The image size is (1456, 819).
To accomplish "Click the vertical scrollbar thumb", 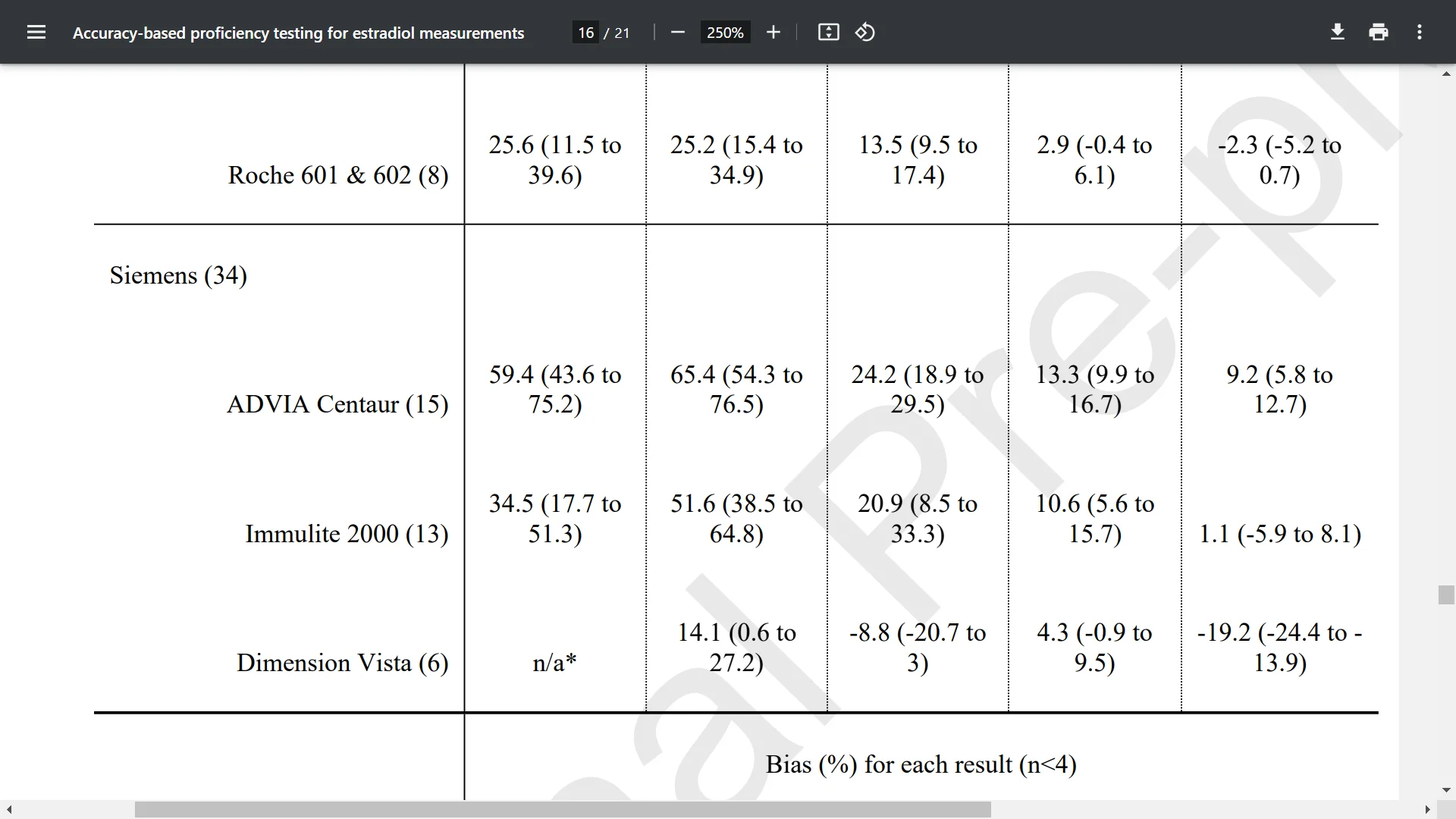I will 1446,595.
